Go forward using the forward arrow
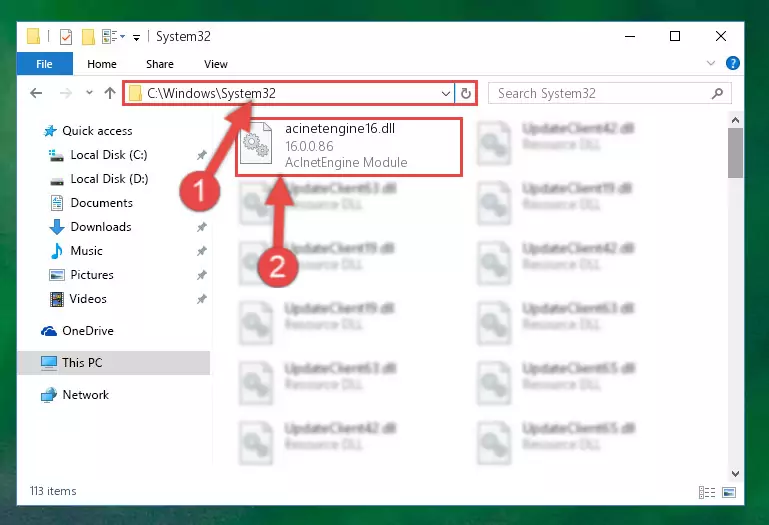Viewport: 769px width, 525px height. pyautogui.click(x=65, y=93)
